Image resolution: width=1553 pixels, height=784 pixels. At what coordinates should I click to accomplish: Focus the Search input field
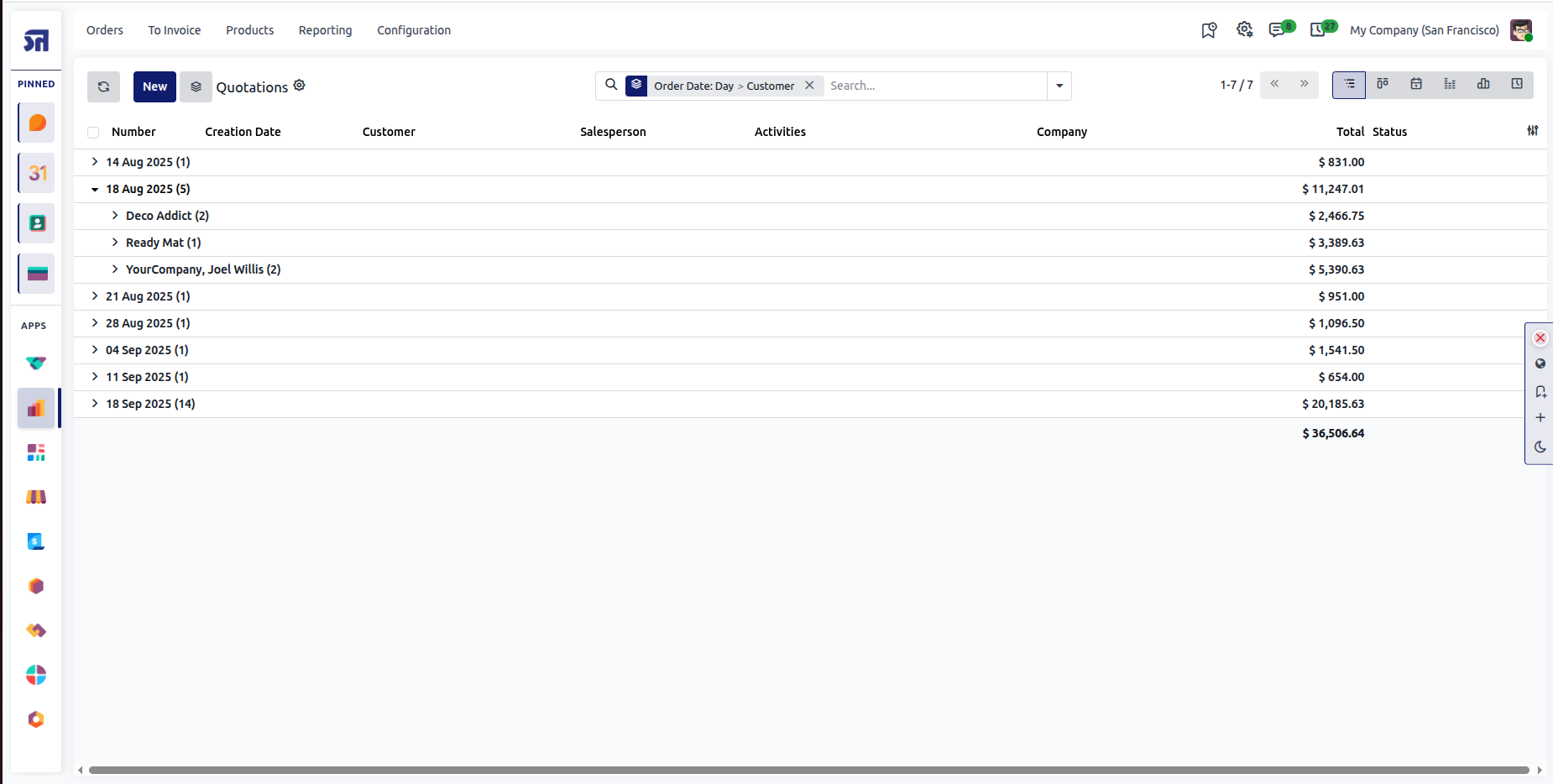point(935,86)
